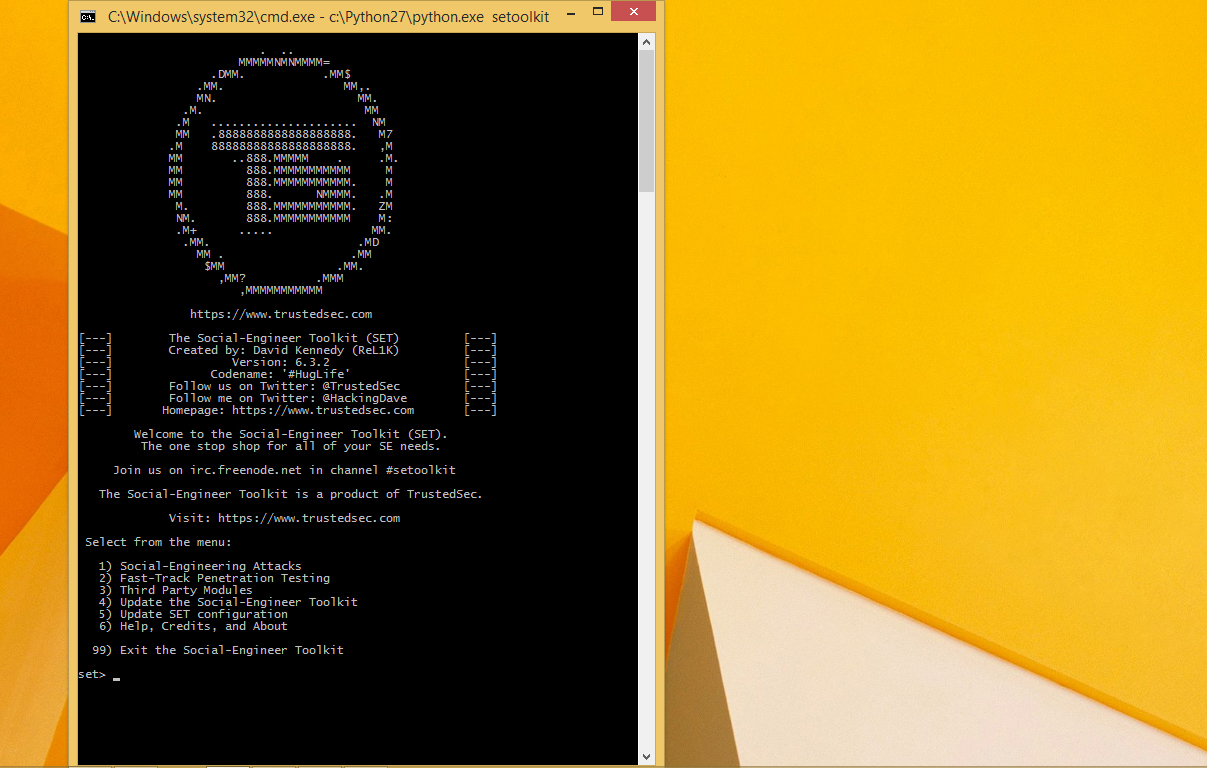Click the console scrollbar down arrow
Screen dimensions: 1207x768
coord(646,757)
